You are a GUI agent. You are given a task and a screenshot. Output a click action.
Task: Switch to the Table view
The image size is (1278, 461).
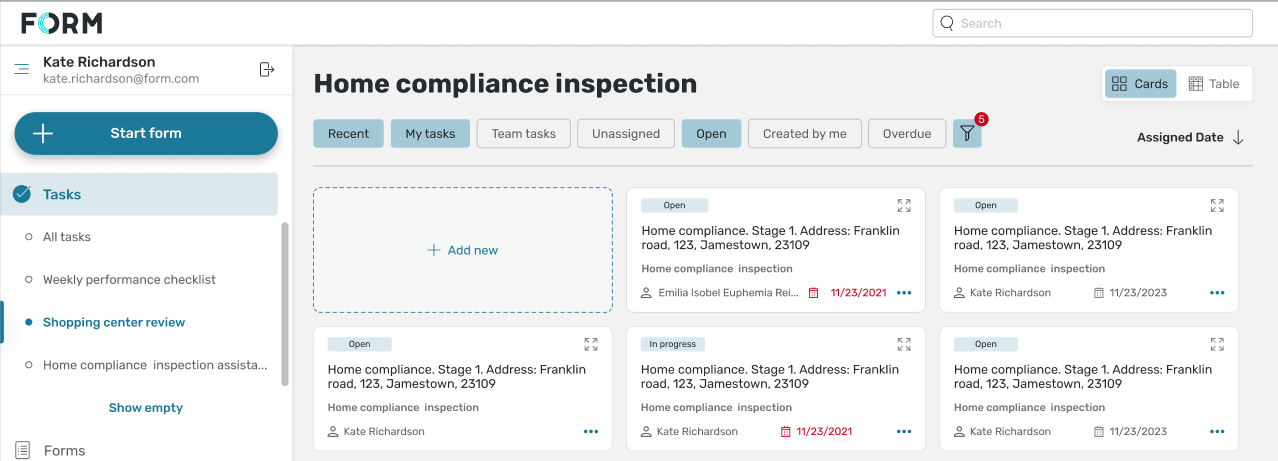pyautogui.click(x=1213, y=84)
